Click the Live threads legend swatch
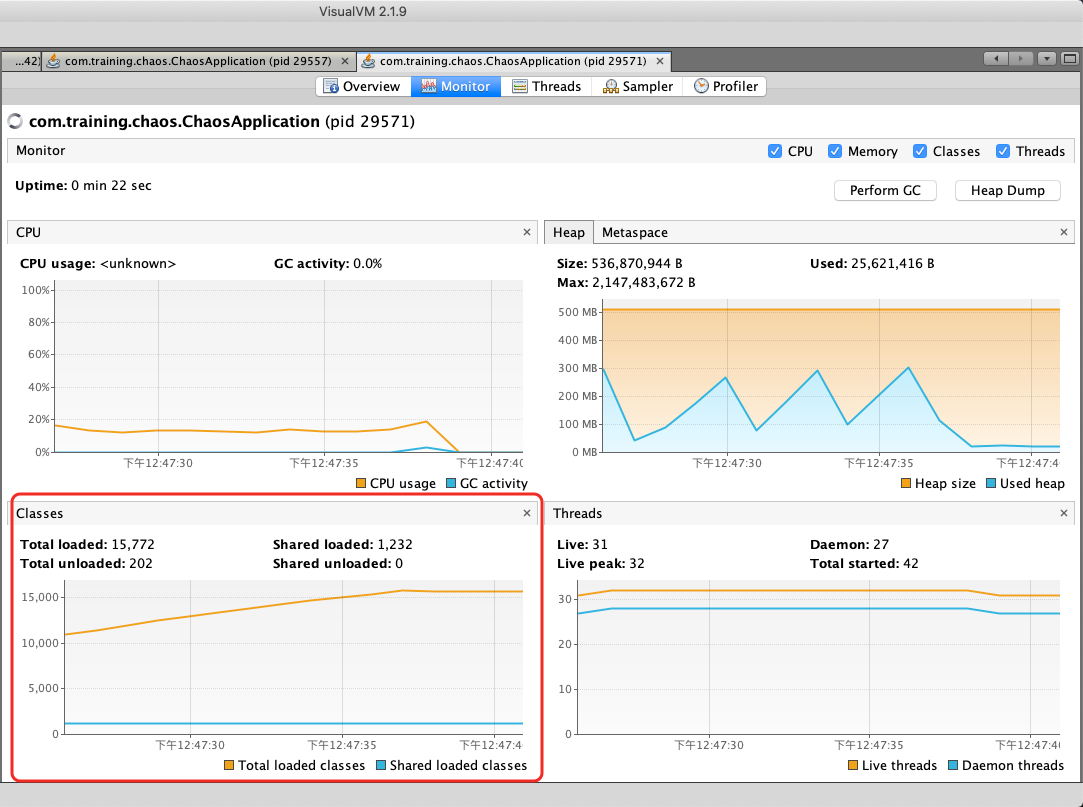1083x807 pixels. click(853, 765)
